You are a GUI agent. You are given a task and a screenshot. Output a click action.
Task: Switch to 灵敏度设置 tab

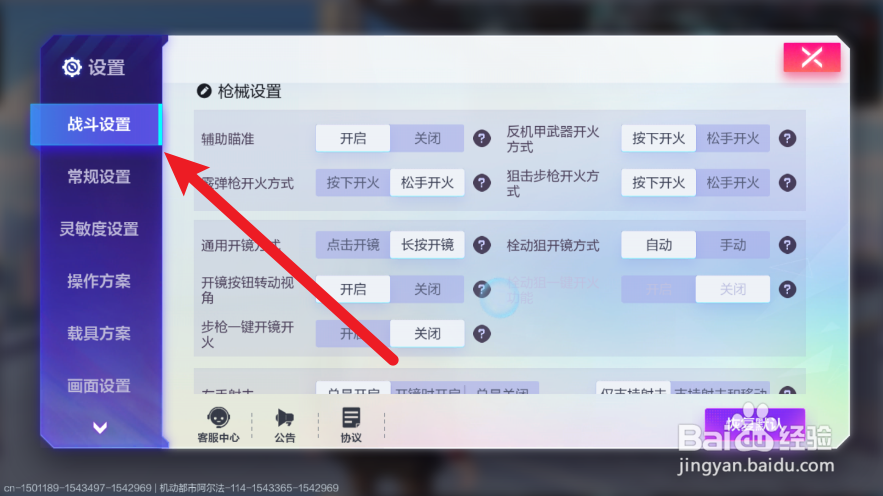click(99, 229)
